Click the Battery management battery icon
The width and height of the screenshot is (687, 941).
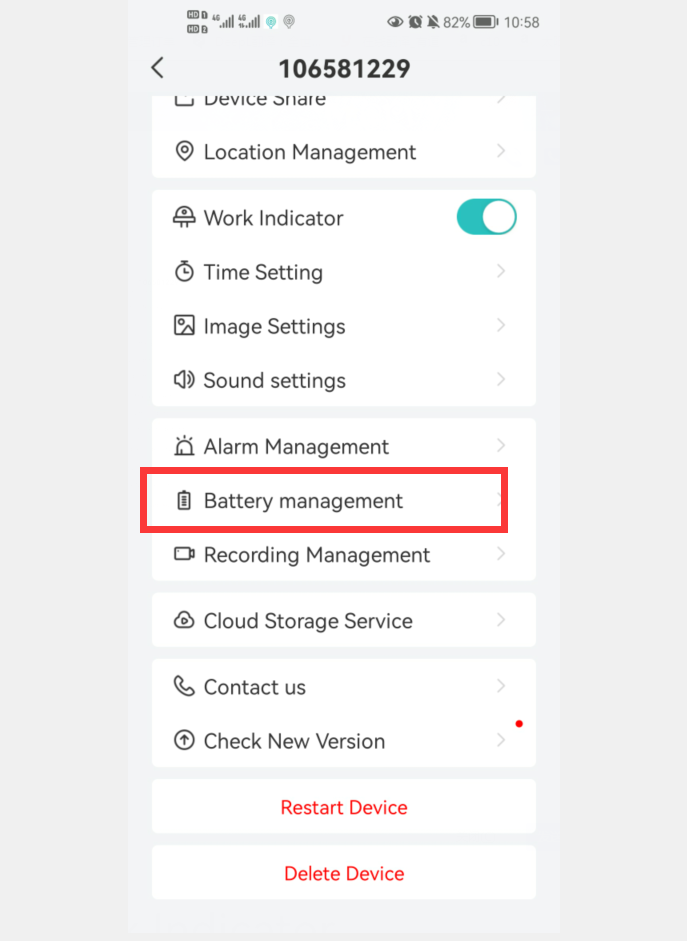184,500
